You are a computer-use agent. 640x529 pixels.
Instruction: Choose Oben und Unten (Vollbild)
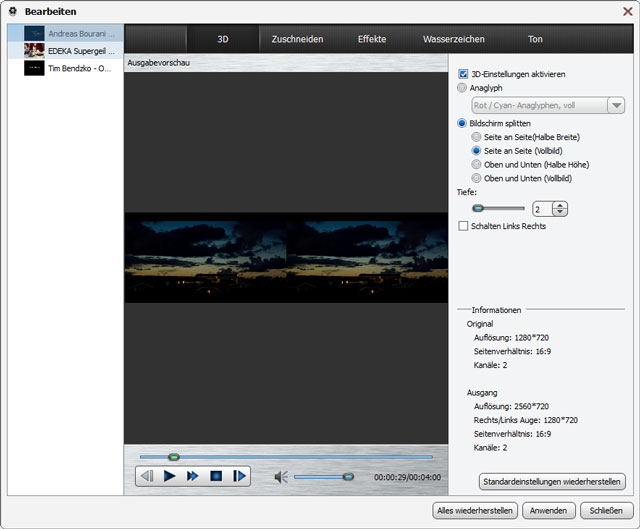pyautogui.click(x=476, y=178)
